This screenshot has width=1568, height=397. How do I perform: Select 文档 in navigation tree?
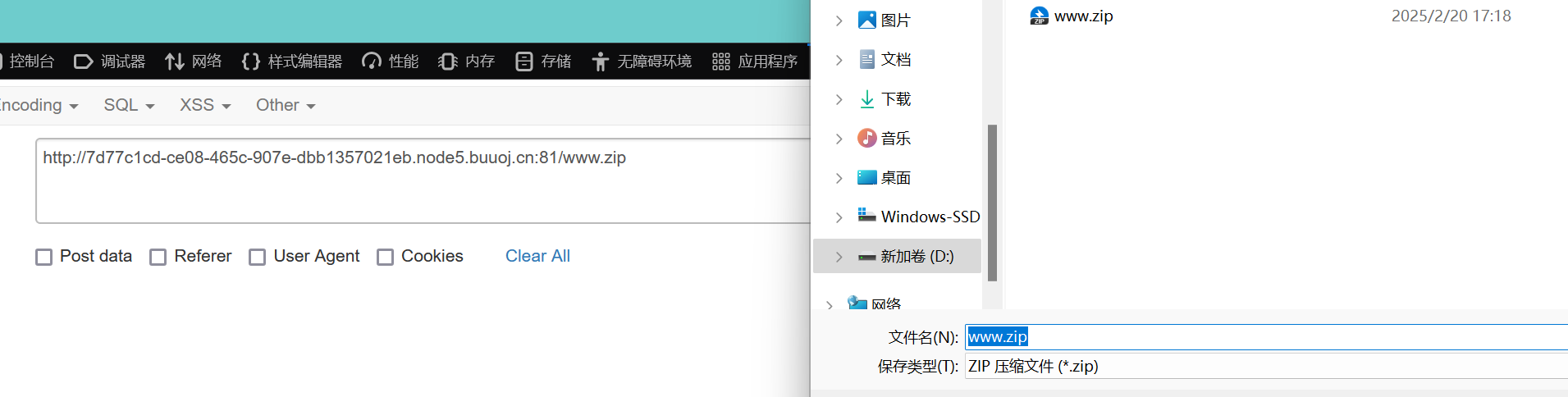[895, 60]
